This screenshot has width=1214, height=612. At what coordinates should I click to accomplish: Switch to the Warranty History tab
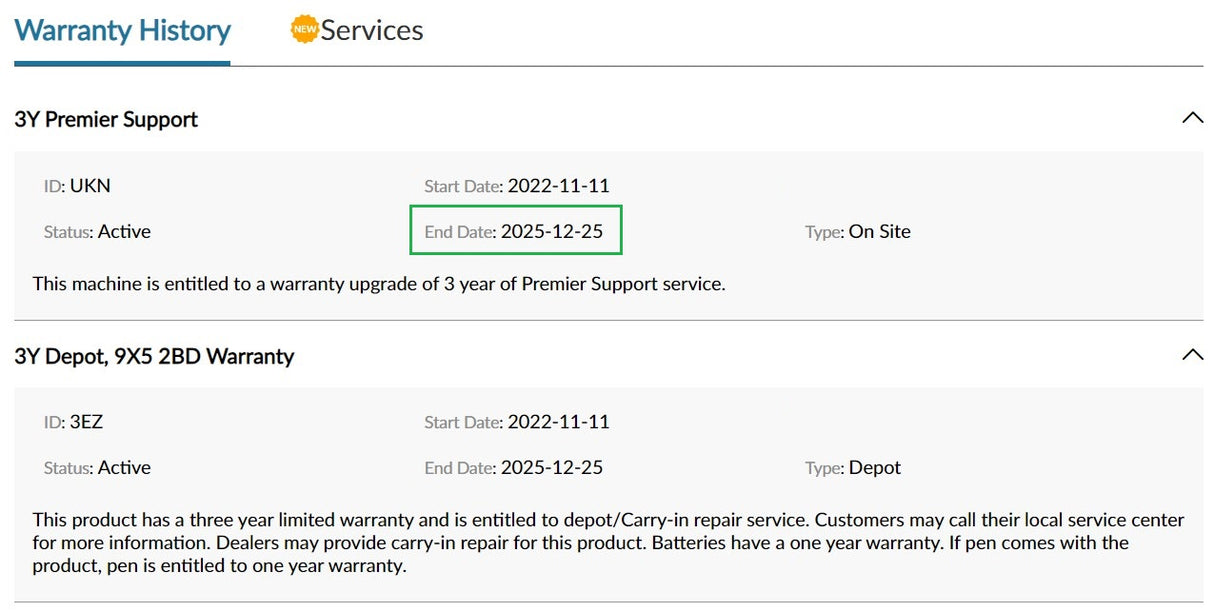click(122, 31)
